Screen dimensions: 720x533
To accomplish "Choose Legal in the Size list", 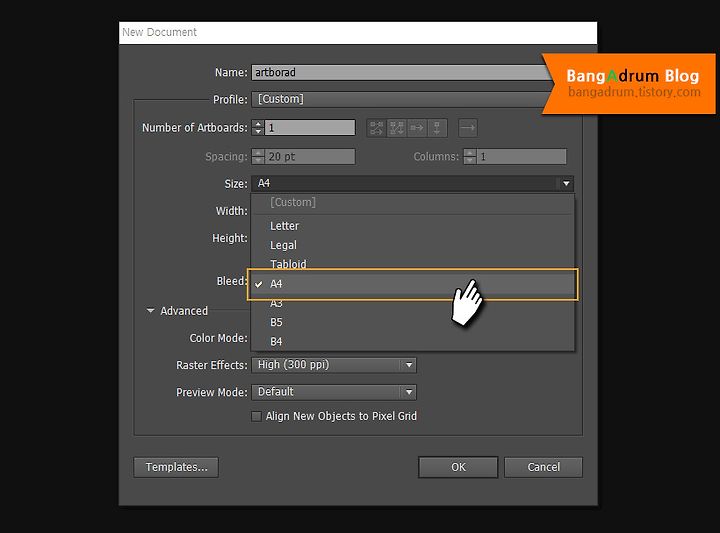I will tap(412, 245).
